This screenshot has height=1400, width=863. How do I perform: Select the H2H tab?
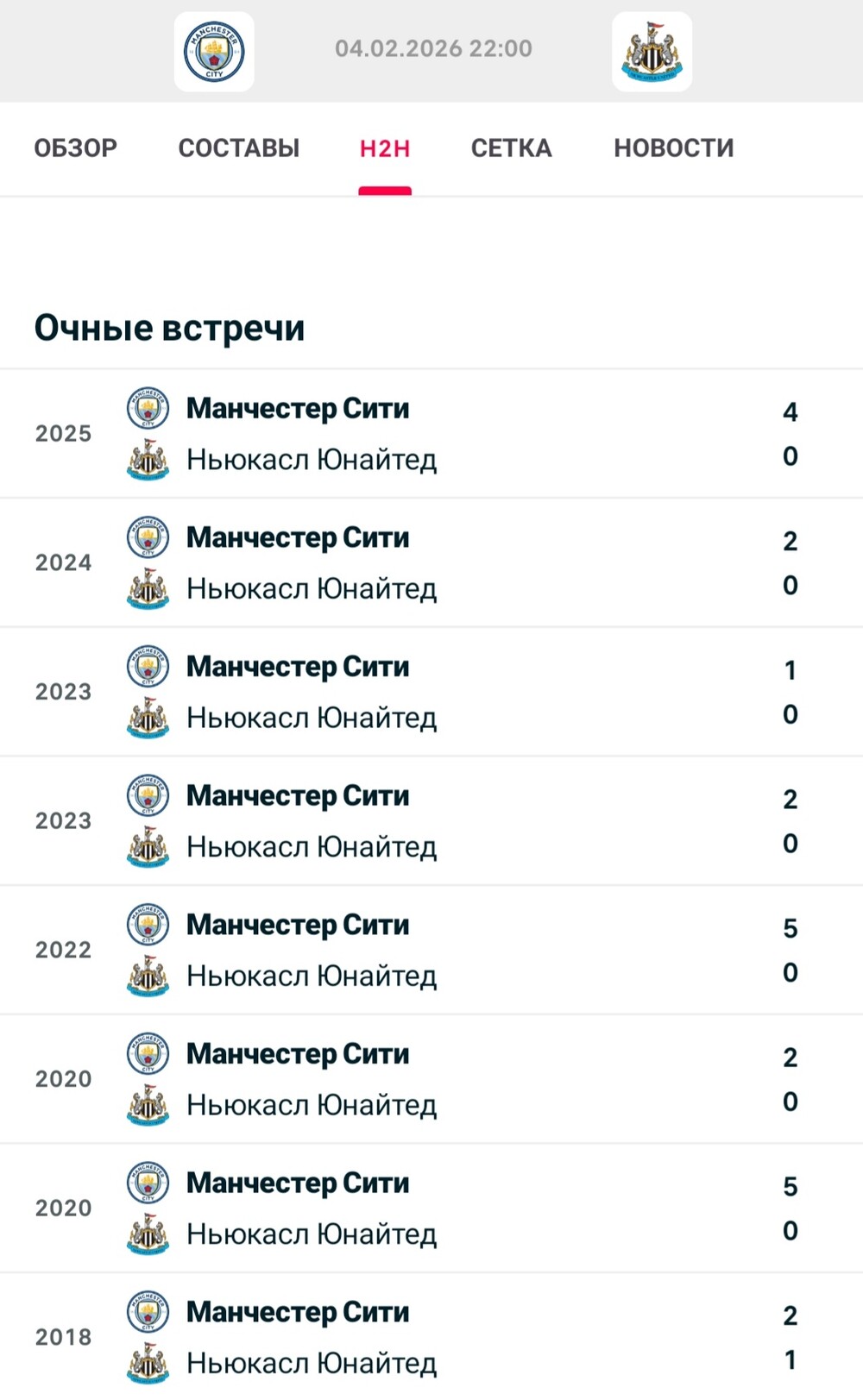(385, 148)
